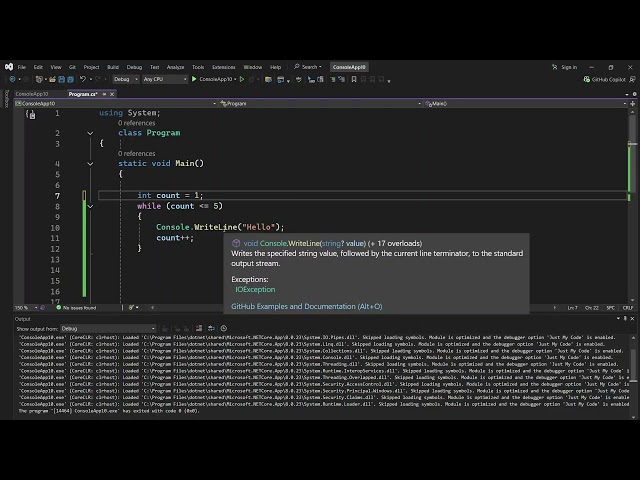
Task: Close the Program.cs tab
Action: 112,94
